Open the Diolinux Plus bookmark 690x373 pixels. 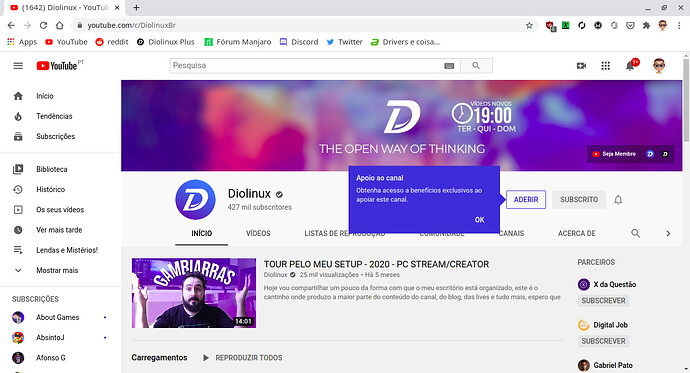165,42
